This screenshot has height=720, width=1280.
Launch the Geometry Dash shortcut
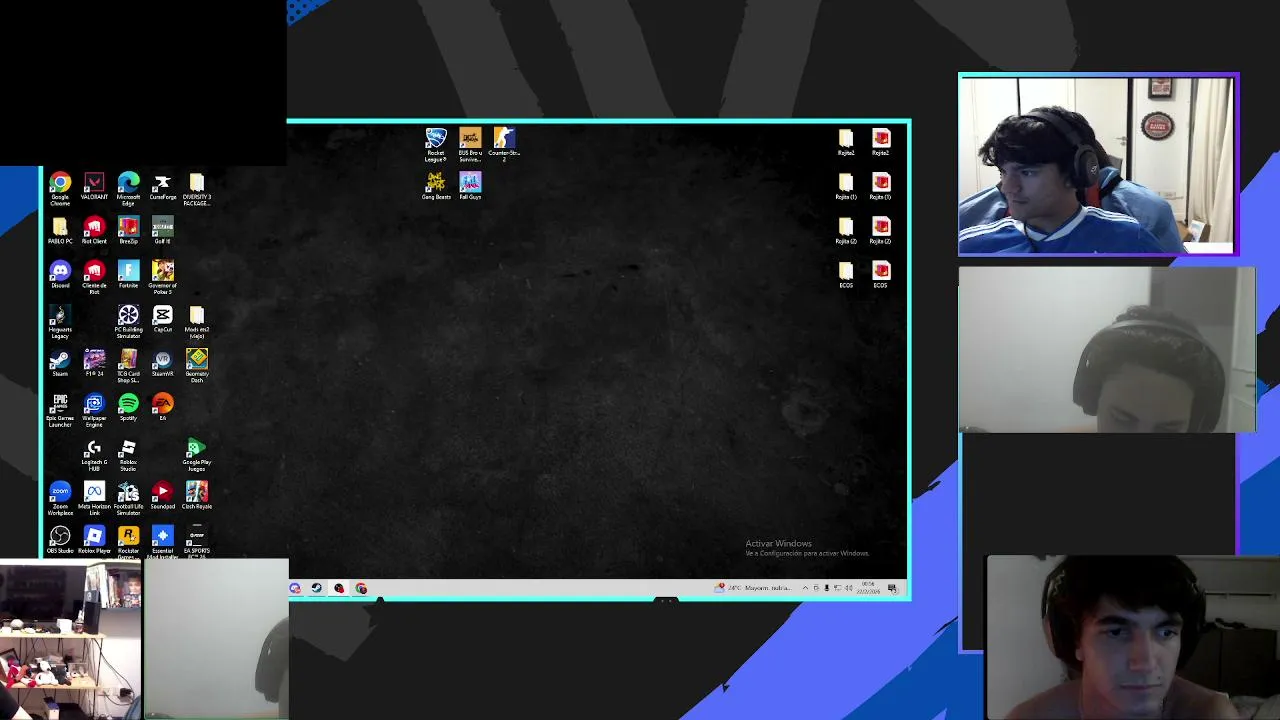(196, 366)
